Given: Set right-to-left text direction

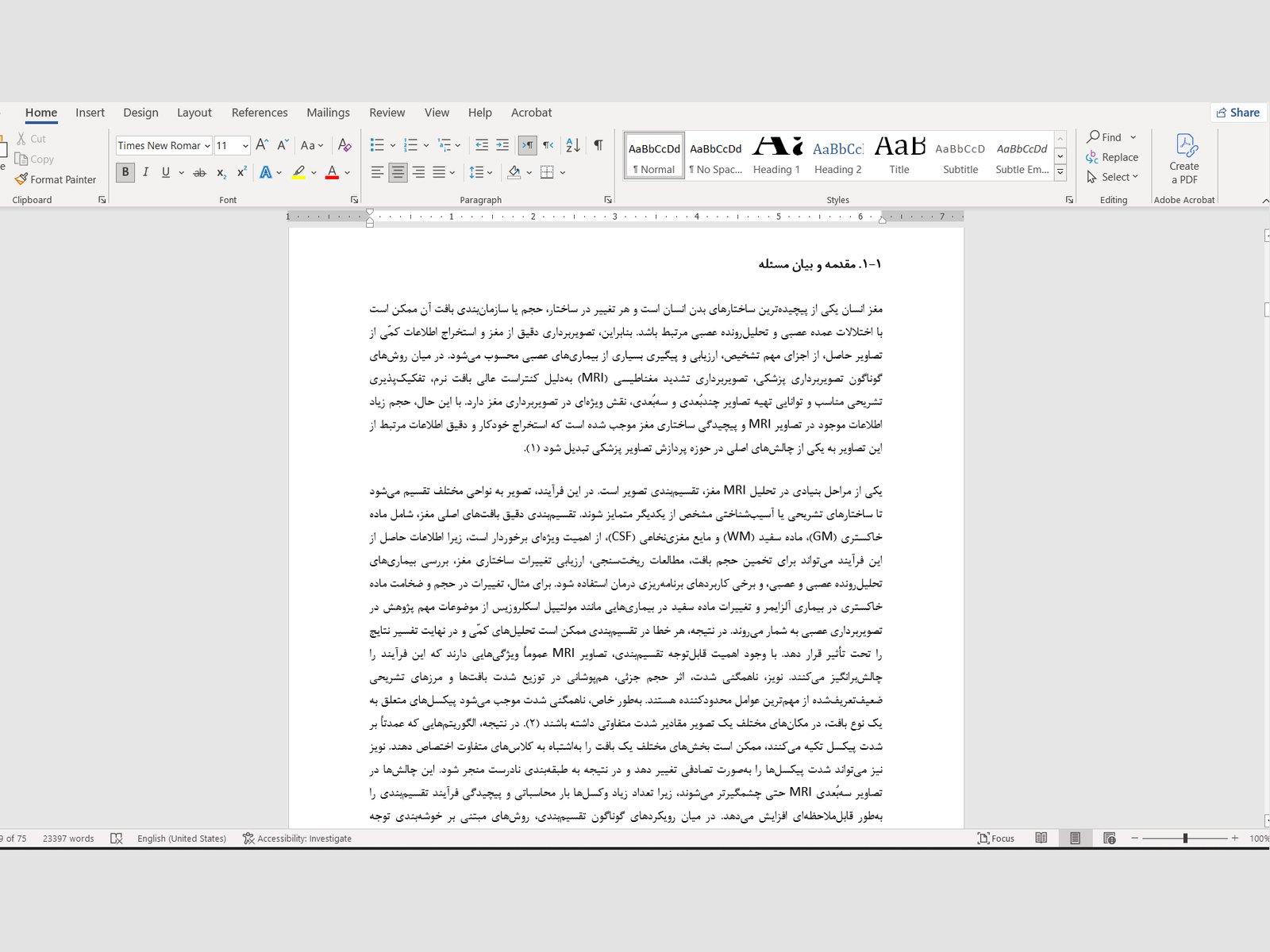Looking at the screenshot, I should [x=548, y=145].
